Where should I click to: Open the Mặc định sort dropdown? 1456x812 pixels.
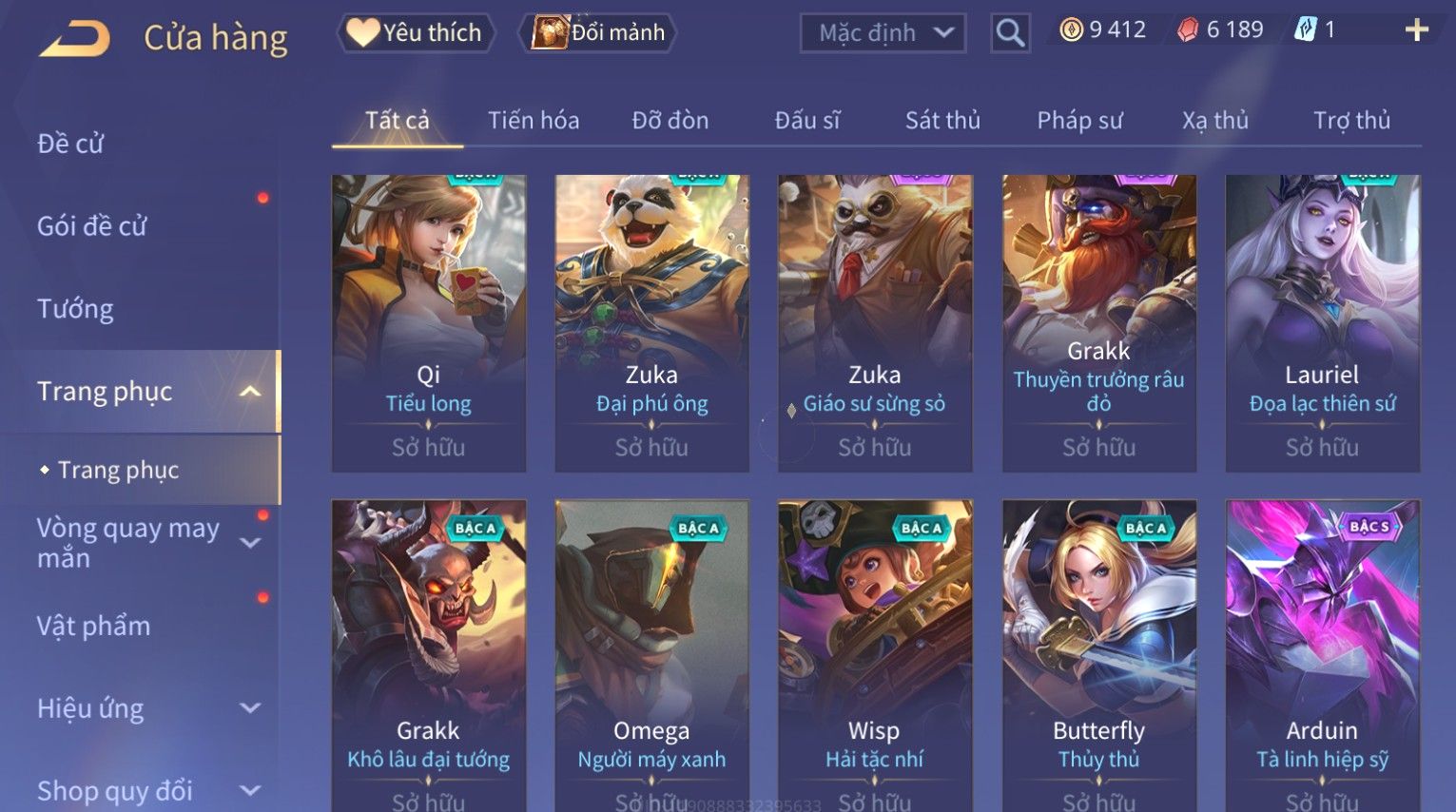coord(883,33)
